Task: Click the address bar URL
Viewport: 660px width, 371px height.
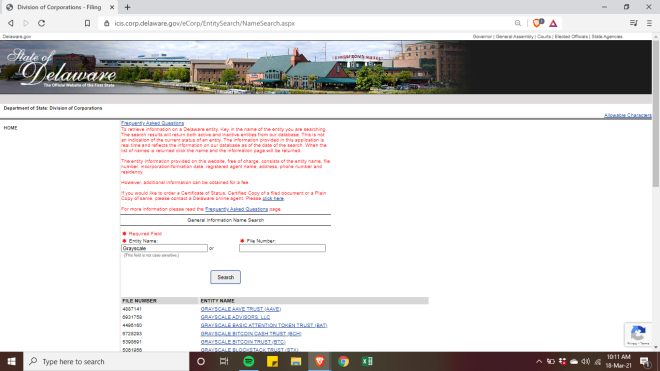Action: [205, 24]
